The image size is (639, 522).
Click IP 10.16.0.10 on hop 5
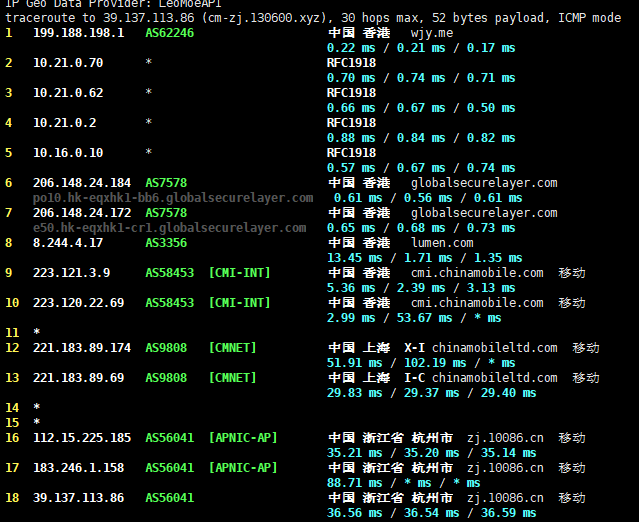point(68,153)
